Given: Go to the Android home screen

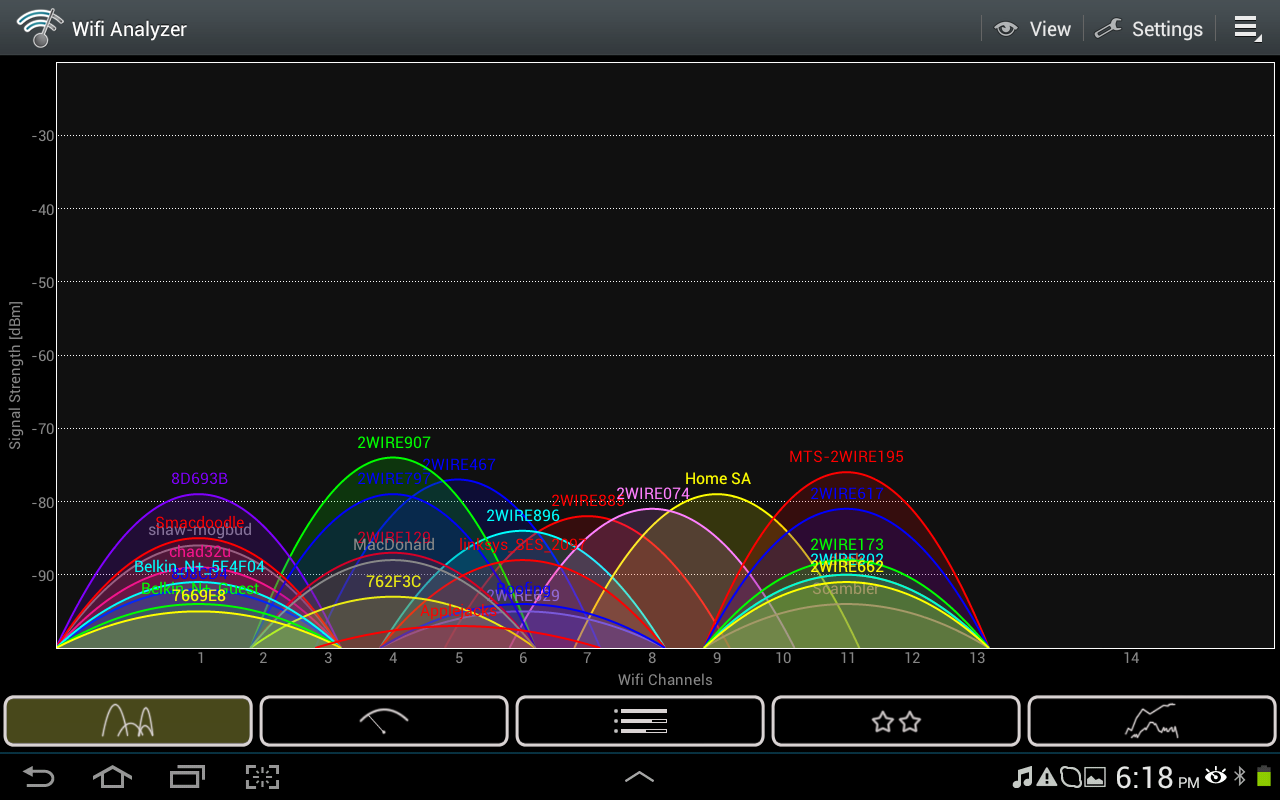Looking at the screenshot, I should coord(112,777).
